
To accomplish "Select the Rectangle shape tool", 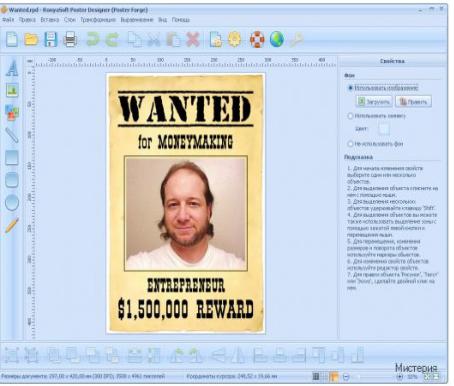I will [12, 157].
